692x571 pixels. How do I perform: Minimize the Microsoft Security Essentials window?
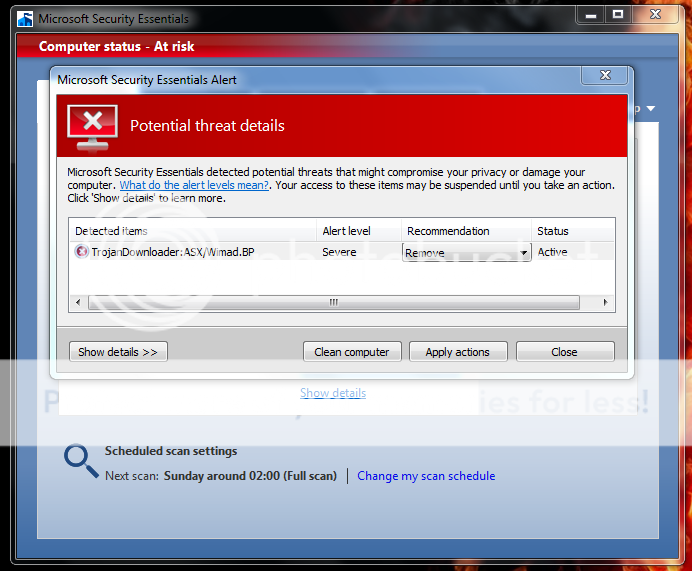(590, 15)
